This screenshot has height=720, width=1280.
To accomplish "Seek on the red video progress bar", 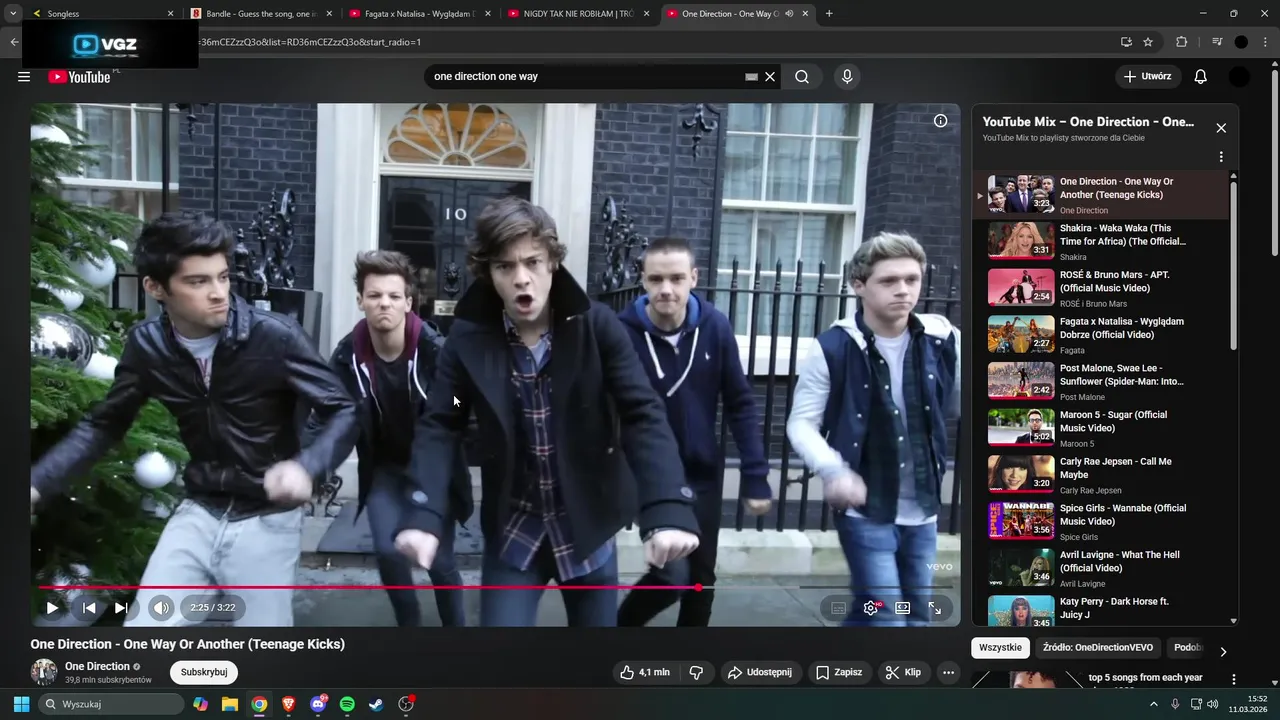I will pyautogui.click(x=495, y=587).
